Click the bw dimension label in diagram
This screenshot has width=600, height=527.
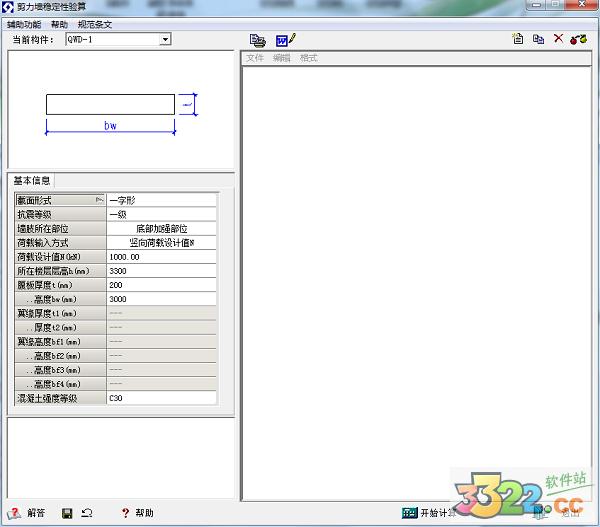coord(110,126)
